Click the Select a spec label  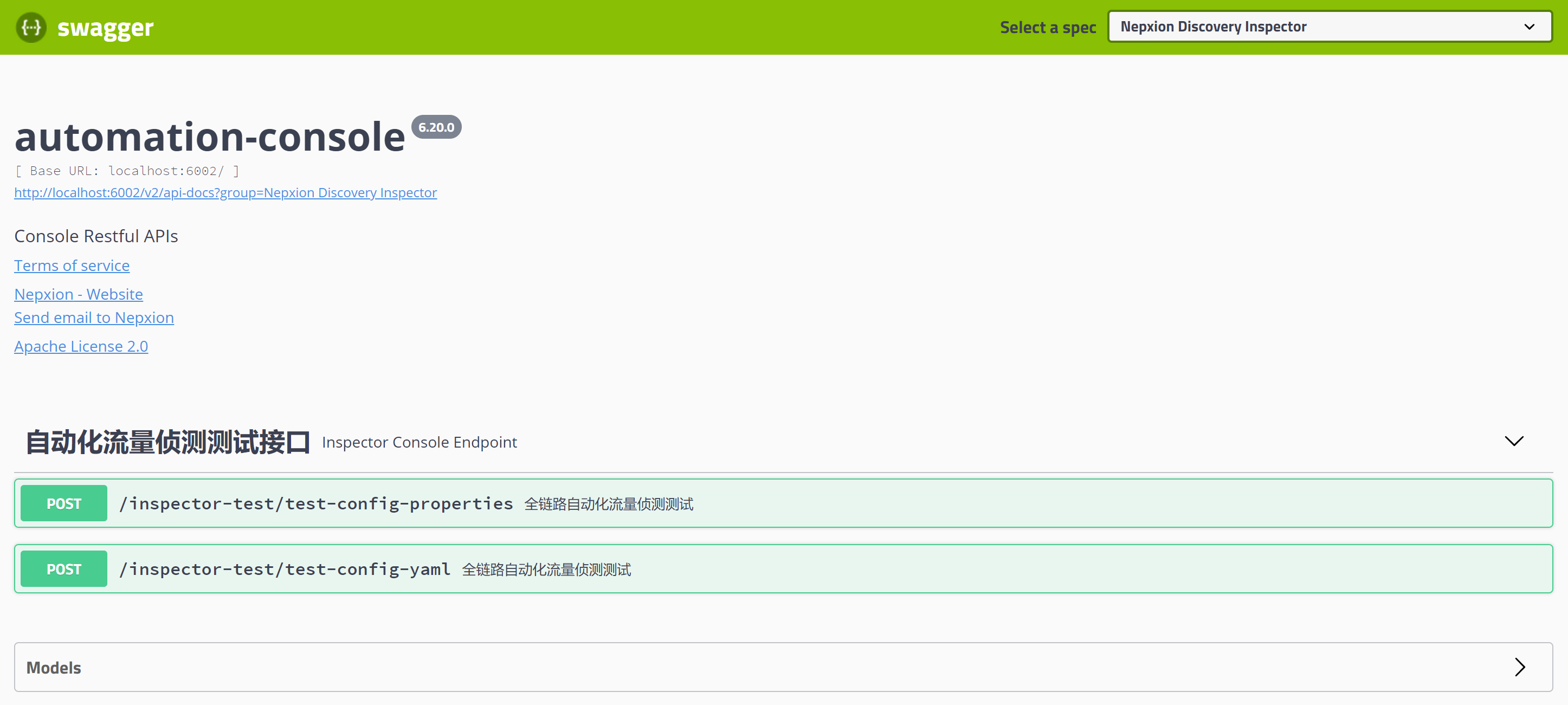[x=1048, y=28]
